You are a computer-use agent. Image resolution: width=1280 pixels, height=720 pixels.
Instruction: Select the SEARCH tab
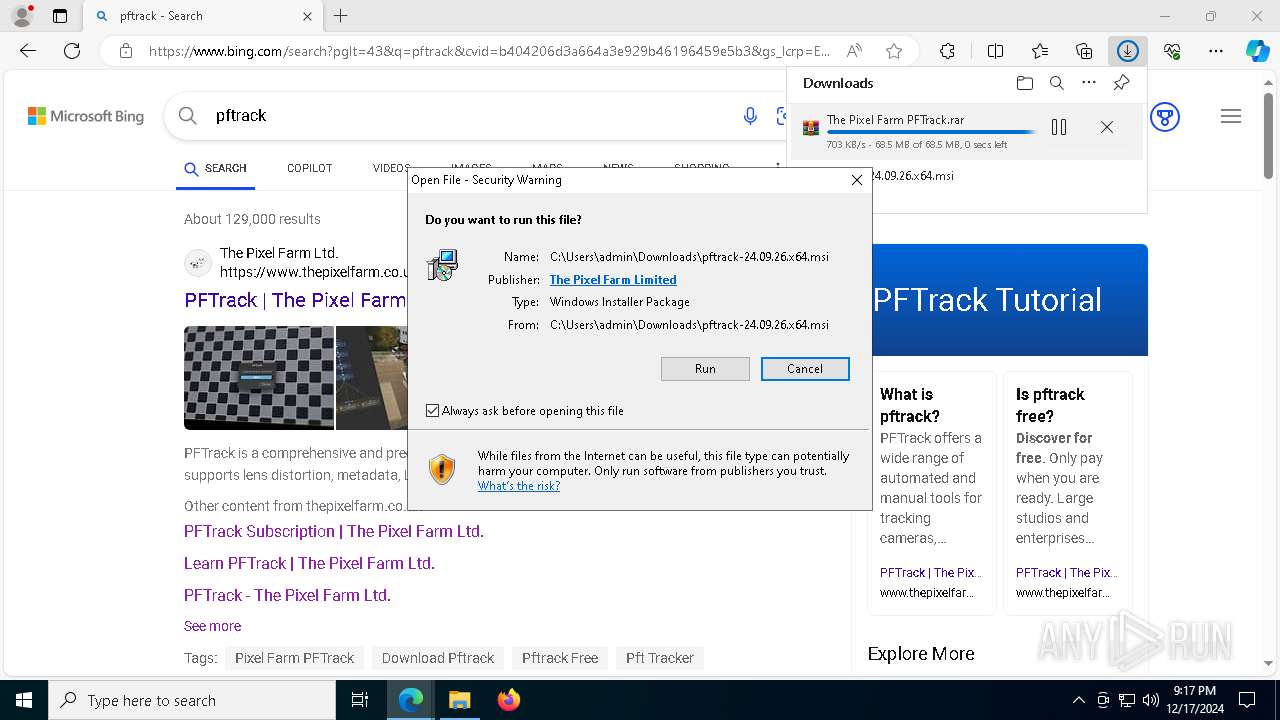(x=215, y=168)
